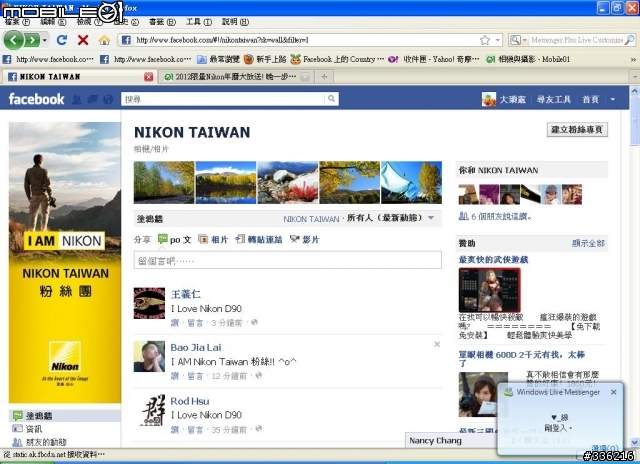
Task: Open the notifications globe icon
Action: (108, 99)
